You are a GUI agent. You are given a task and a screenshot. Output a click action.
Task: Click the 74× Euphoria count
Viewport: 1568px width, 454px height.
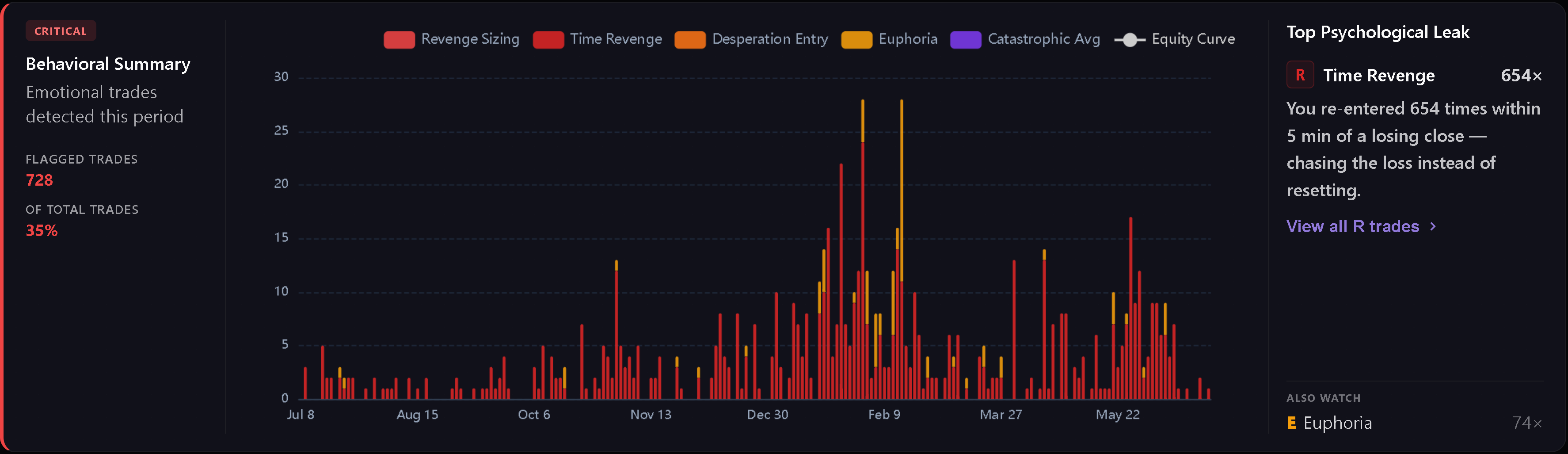(1526, 423)
